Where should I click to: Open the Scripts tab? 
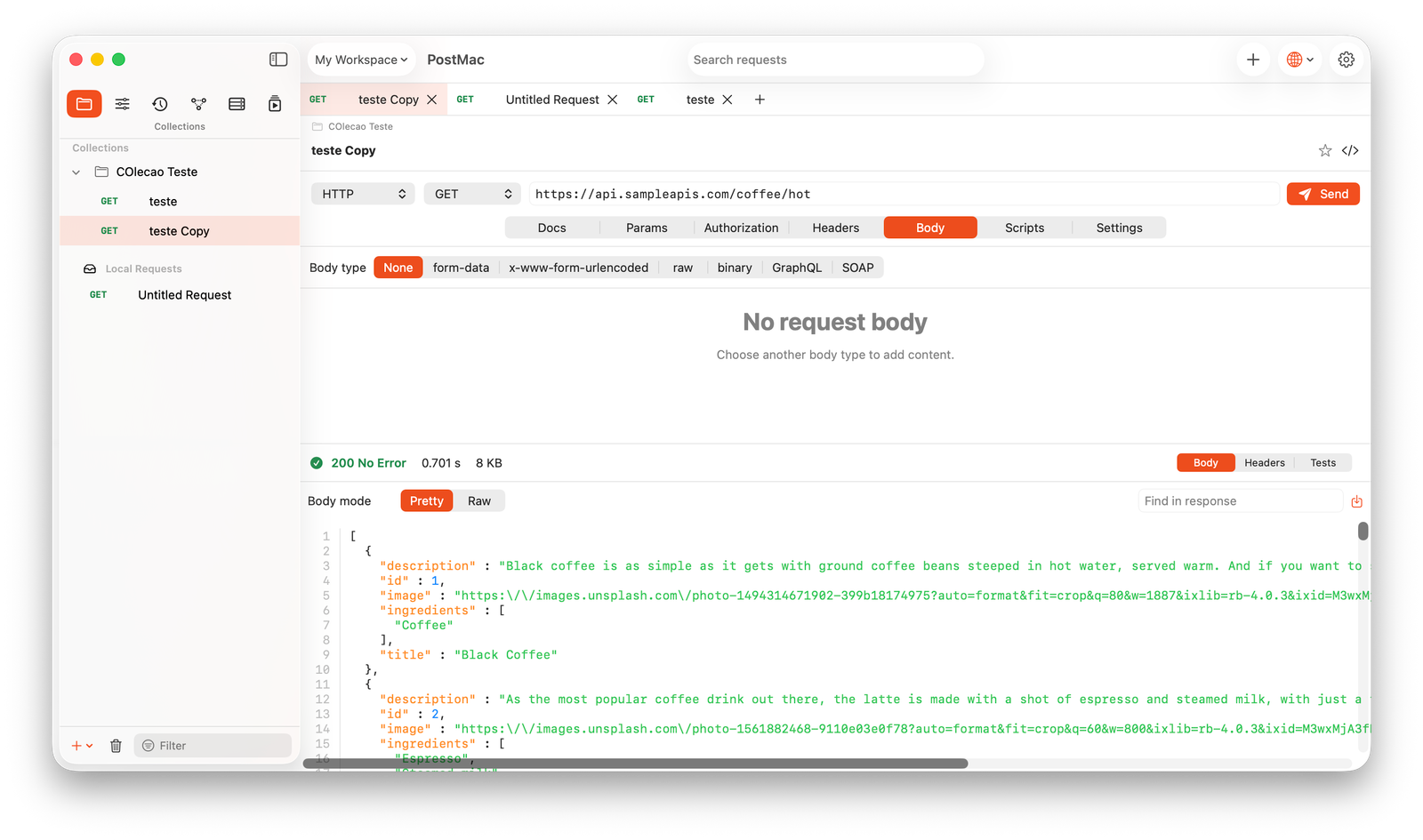pos(1025,228)
